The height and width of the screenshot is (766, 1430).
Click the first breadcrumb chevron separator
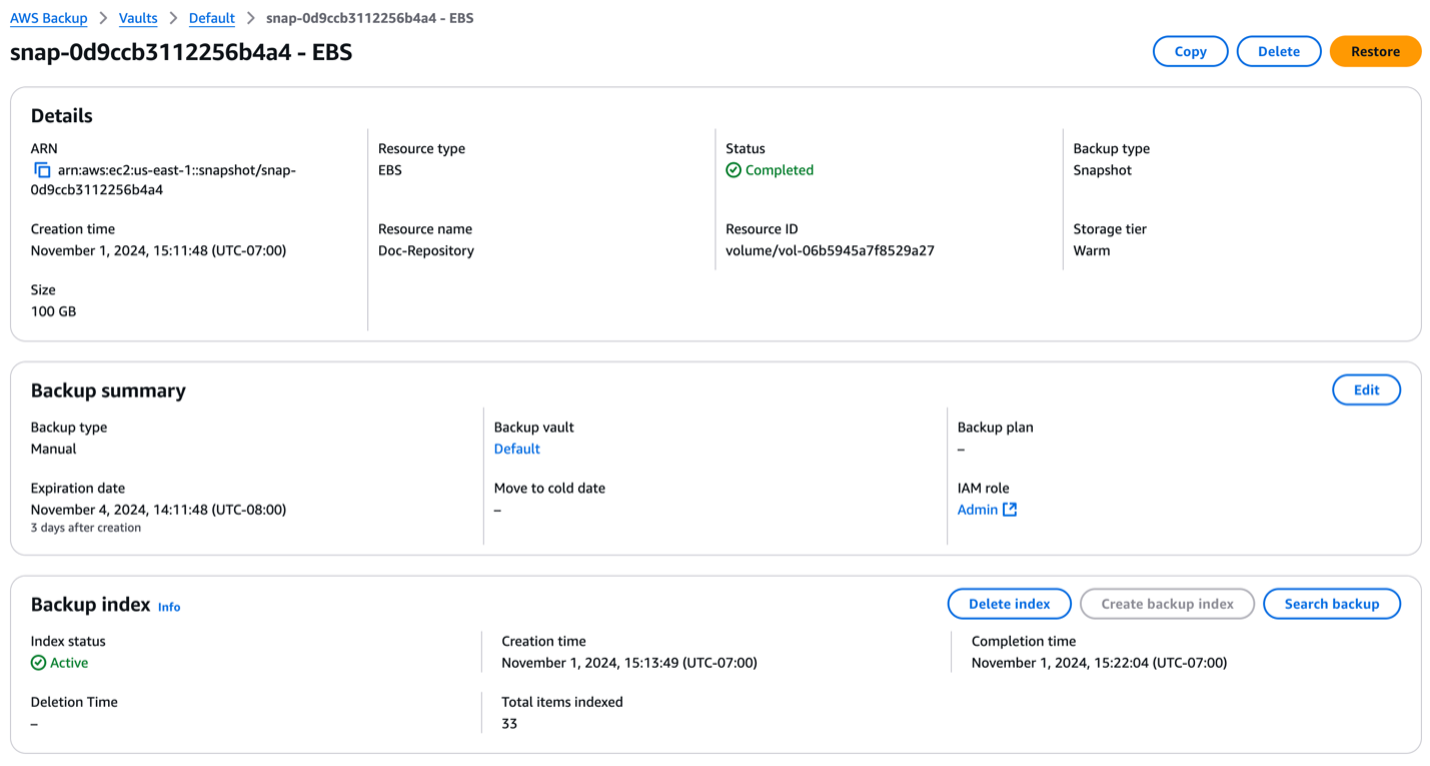click(x=103, y=18)
